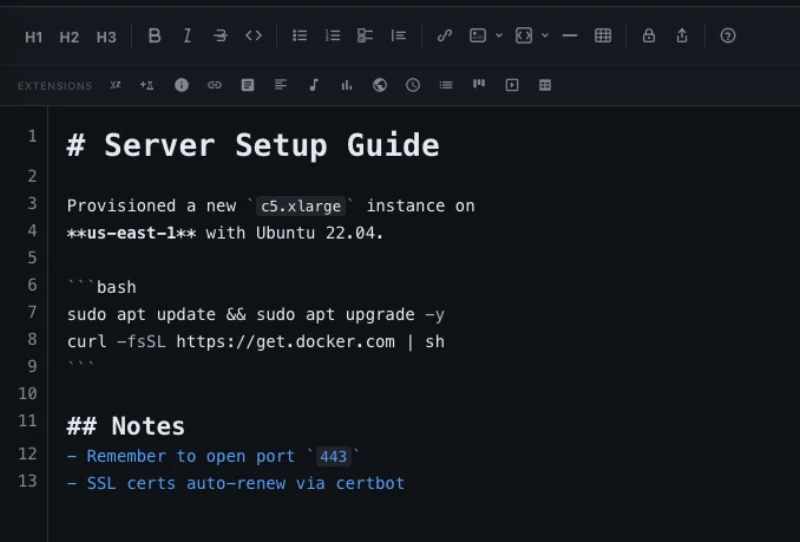Click the clock extension icon
800x542 pixels.
click(413, 85)
